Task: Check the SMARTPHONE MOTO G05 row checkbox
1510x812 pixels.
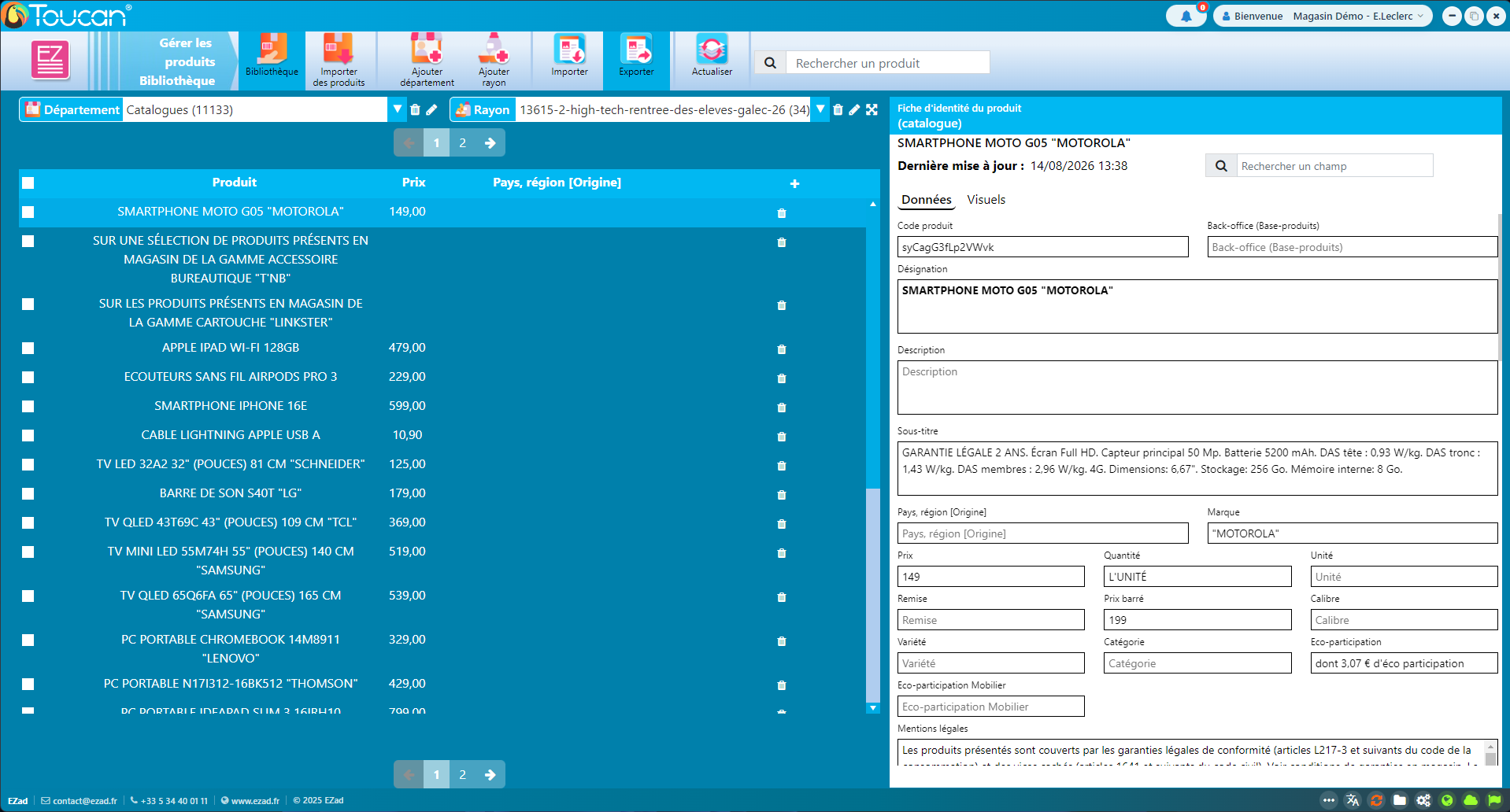Action: point(28,212)
